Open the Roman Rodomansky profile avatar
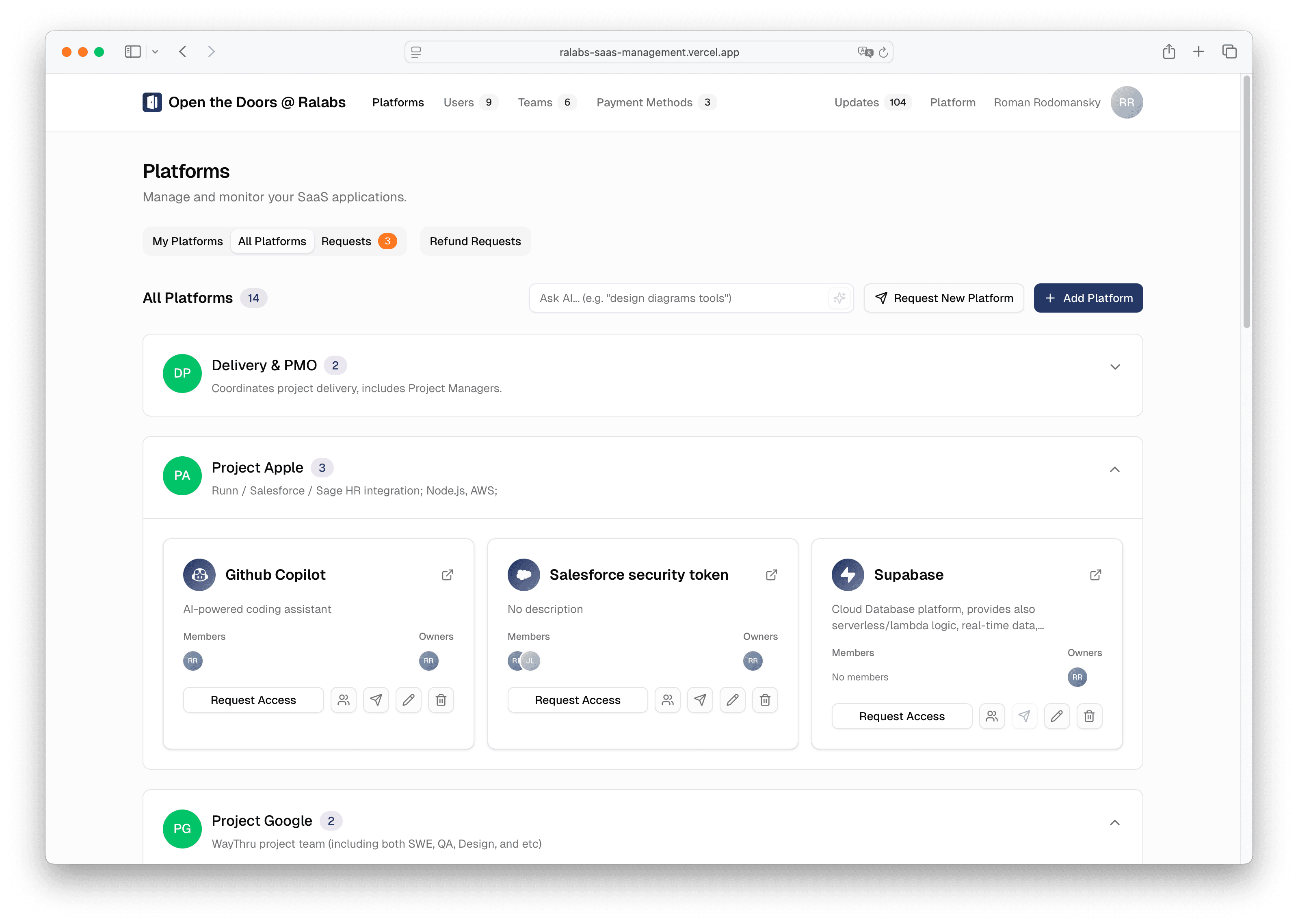The width and height of the screenshot is (1298, 924). (x=1127, y=102)
